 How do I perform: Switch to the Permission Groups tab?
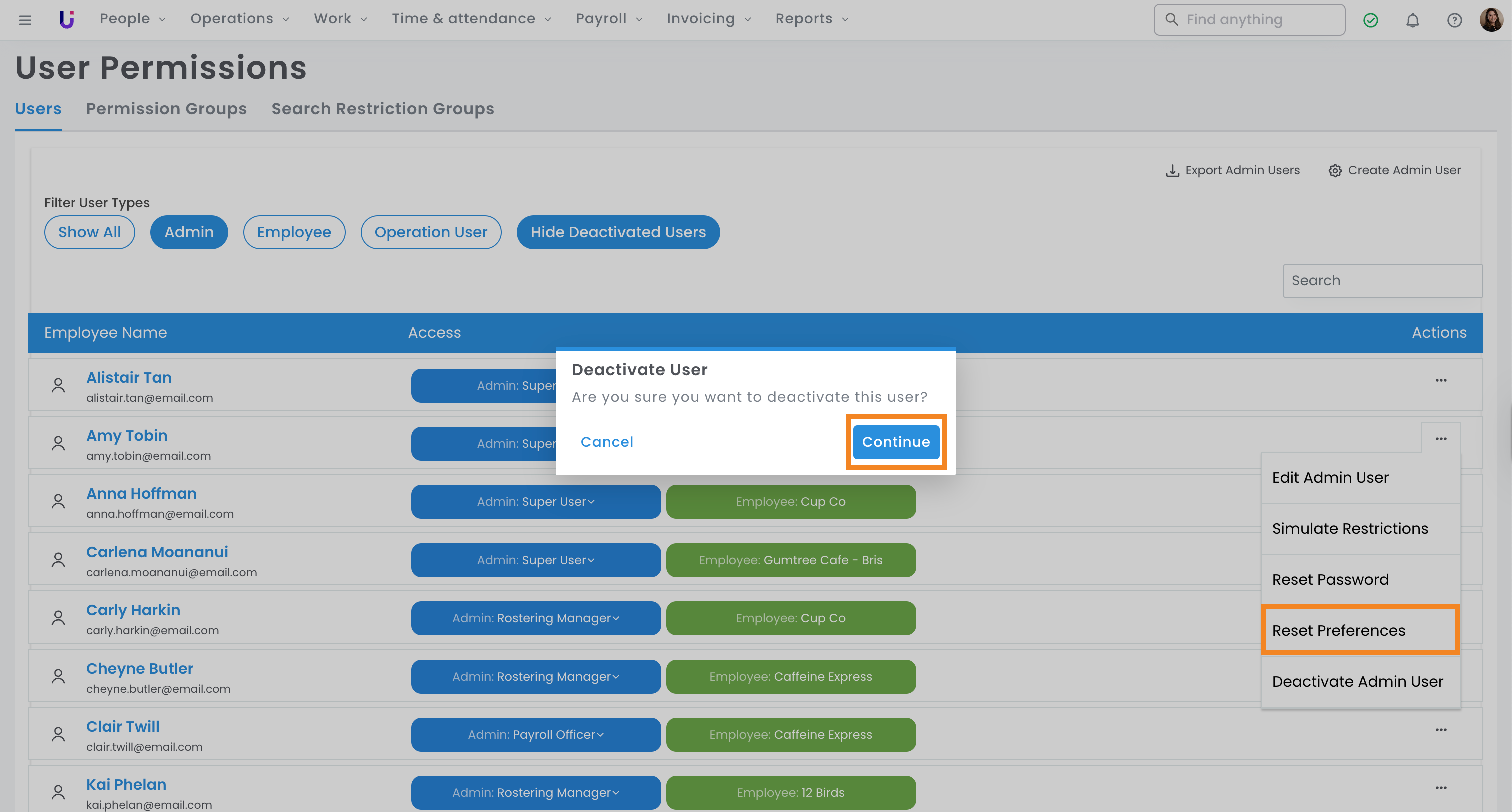pyautogui.click(x=166, y=109)
